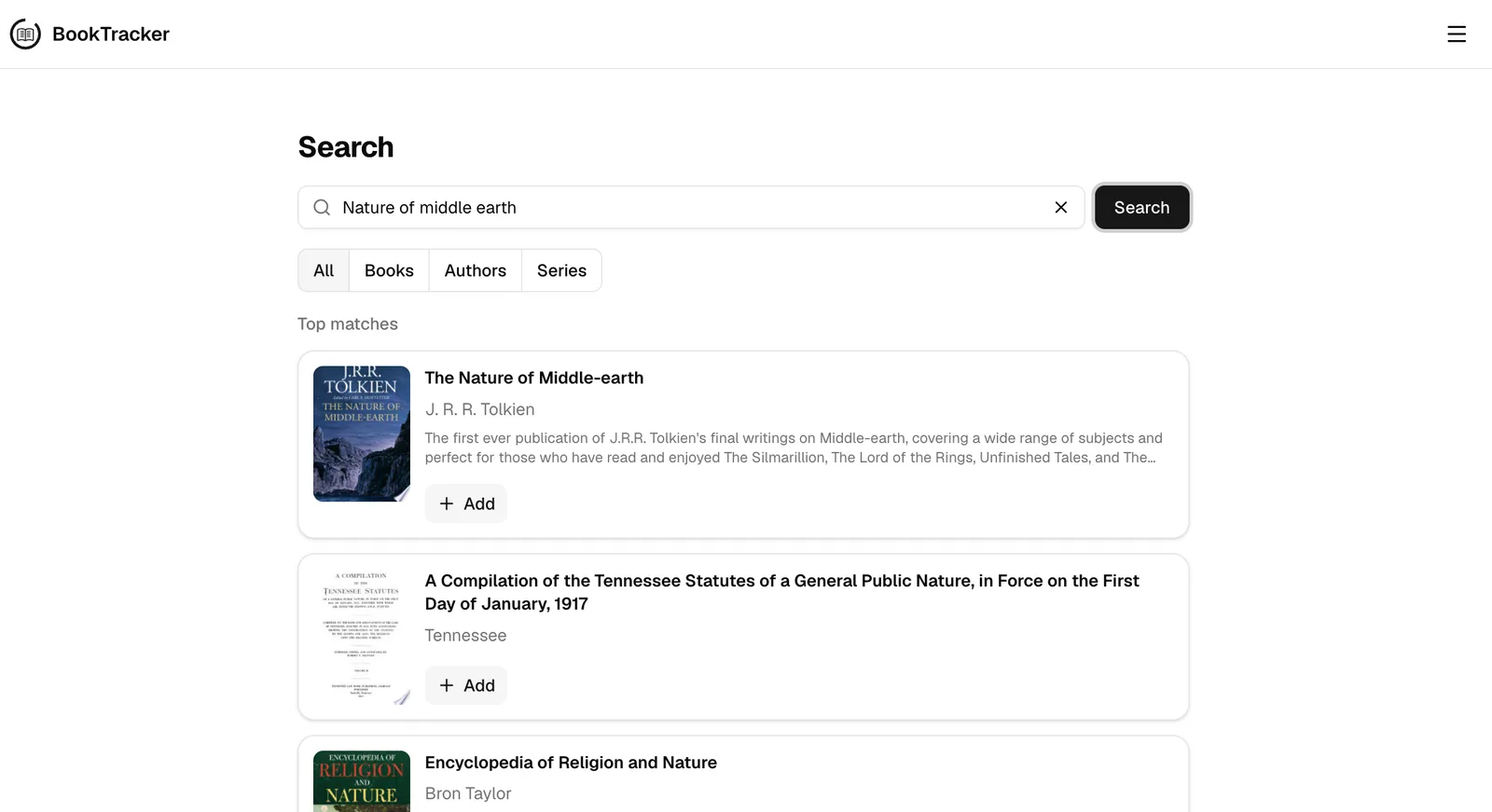Viewport: 1492px width, 812px height.
Task: Click the Top matches heading
Action: [x=348, y=323]
